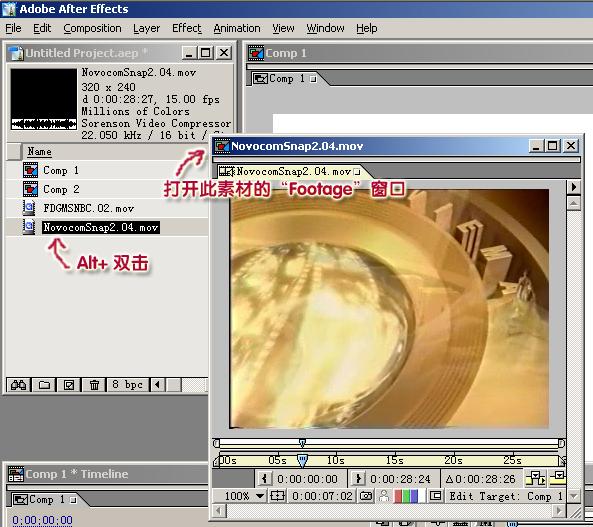This screenshot has width=593, height=527.
Task: Open the 100% magnification dropdown
Action: point(243,496)
